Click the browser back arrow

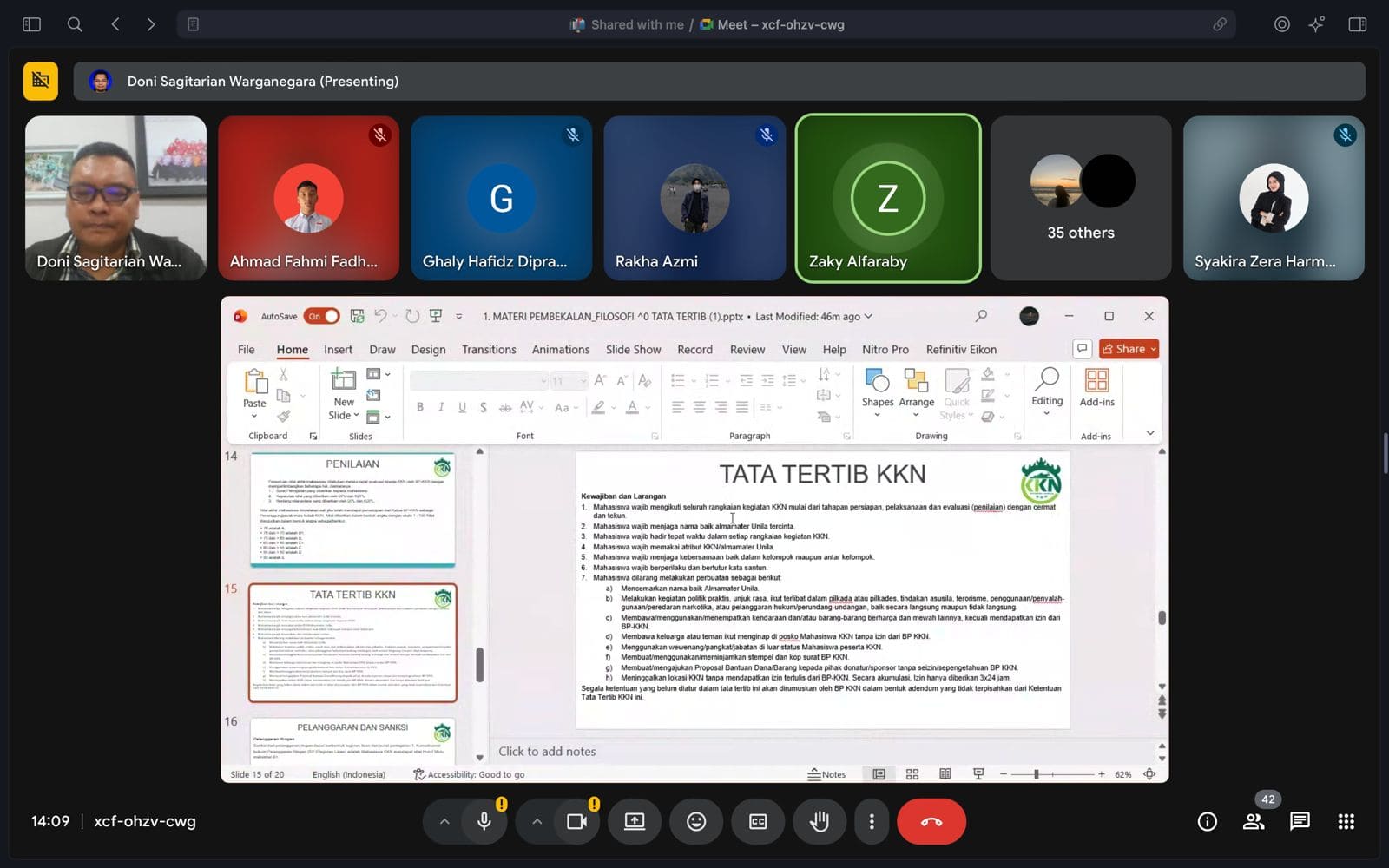[115, 24]
